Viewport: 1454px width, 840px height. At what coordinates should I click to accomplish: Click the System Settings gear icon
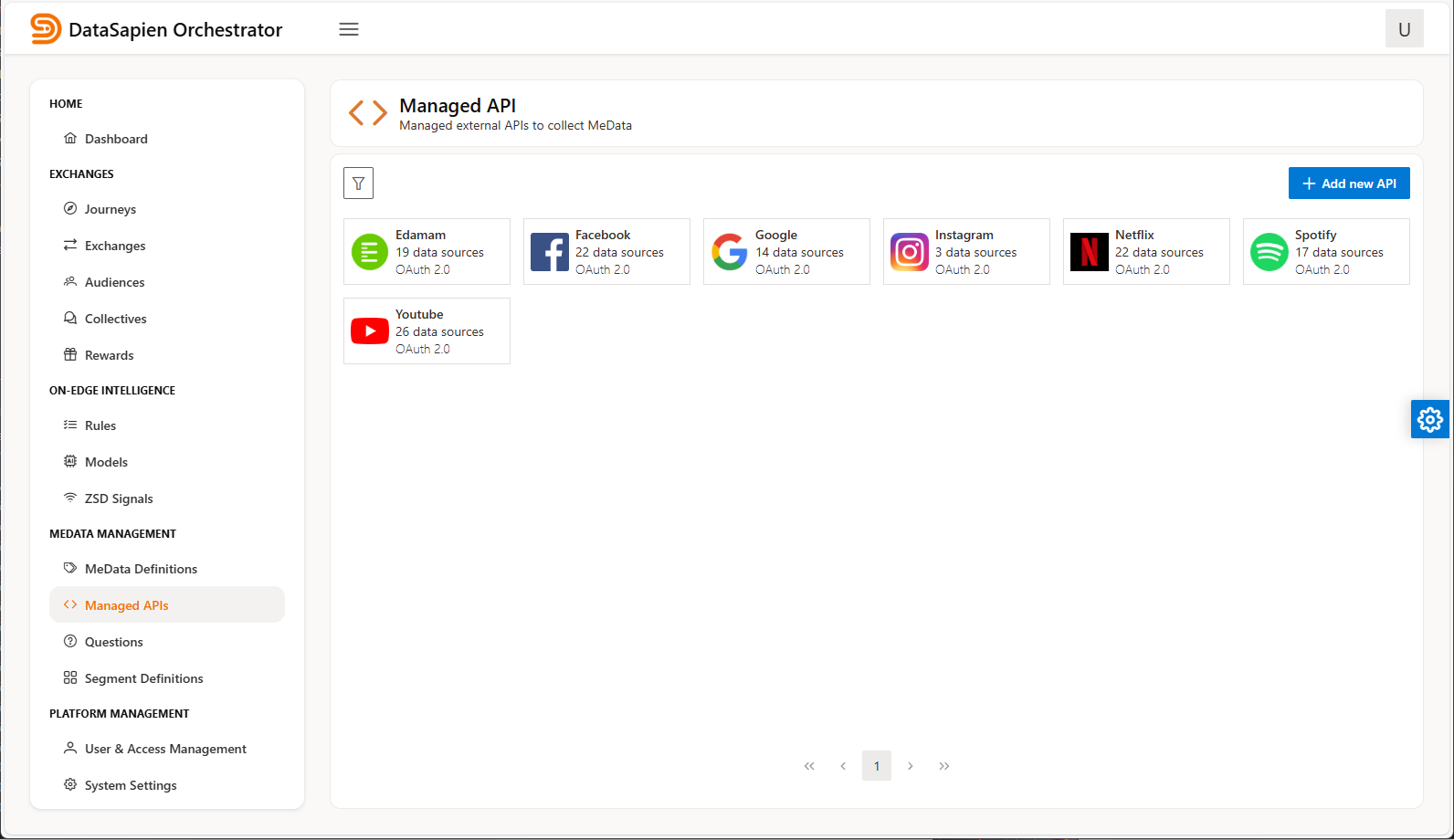click(70, 784)
